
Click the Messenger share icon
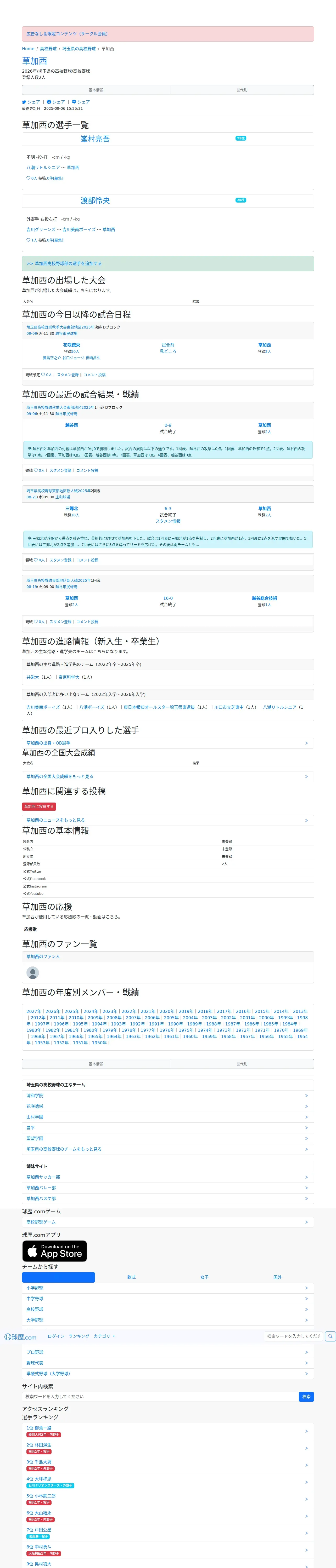click(74, 102)
